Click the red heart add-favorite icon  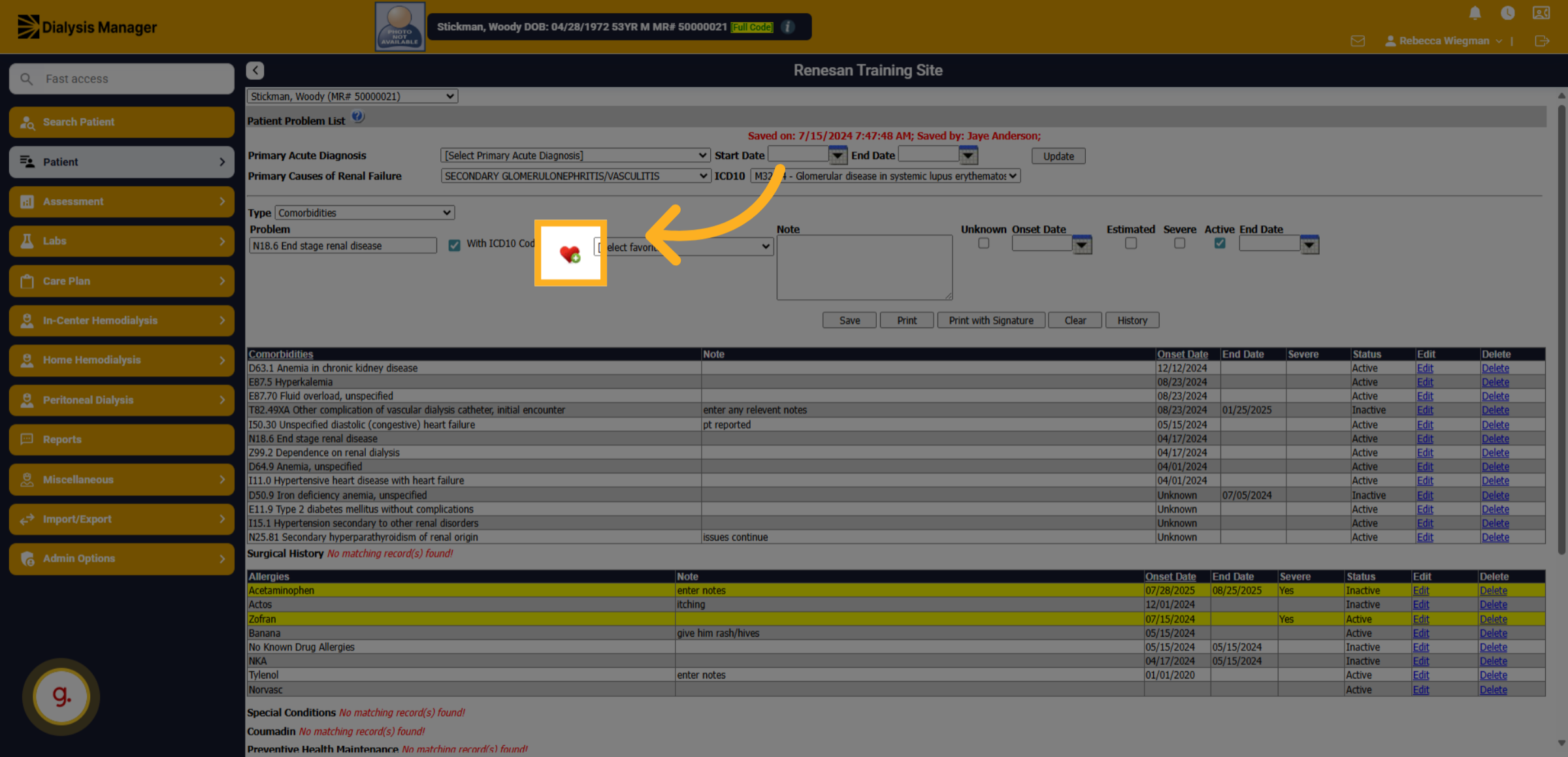point(570,253)
